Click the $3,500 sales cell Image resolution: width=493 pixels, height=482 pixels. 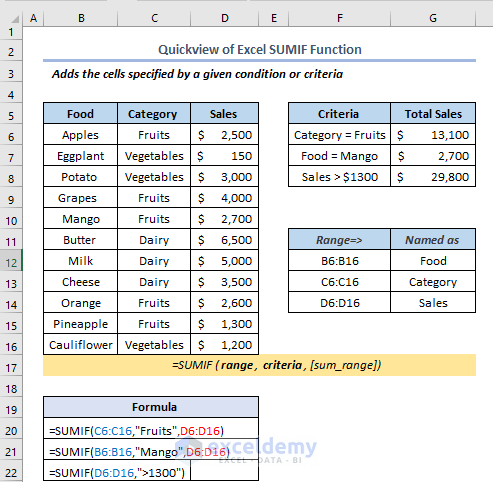(x=225, y=282)
